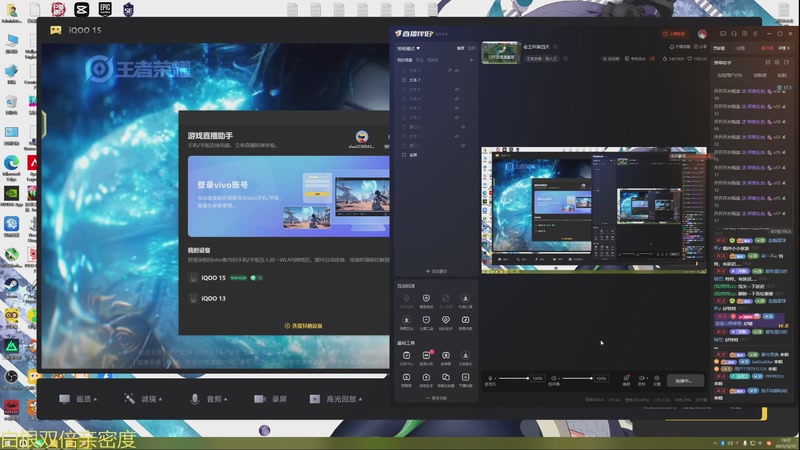Open the third tool in 基础工具 first row
The height and width of the screenshot is (450, 800).
click(446, 356)
